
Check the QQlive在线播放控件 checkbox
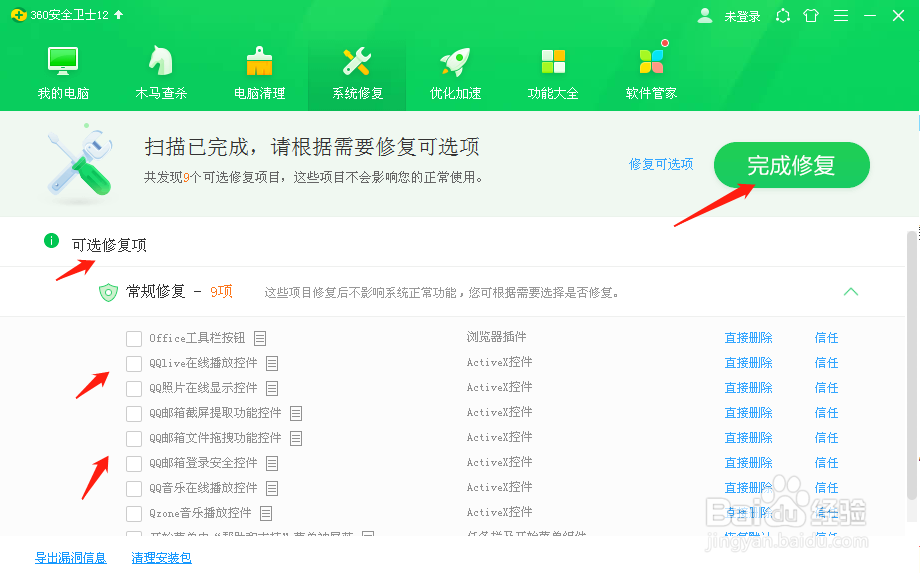[134, 364]
